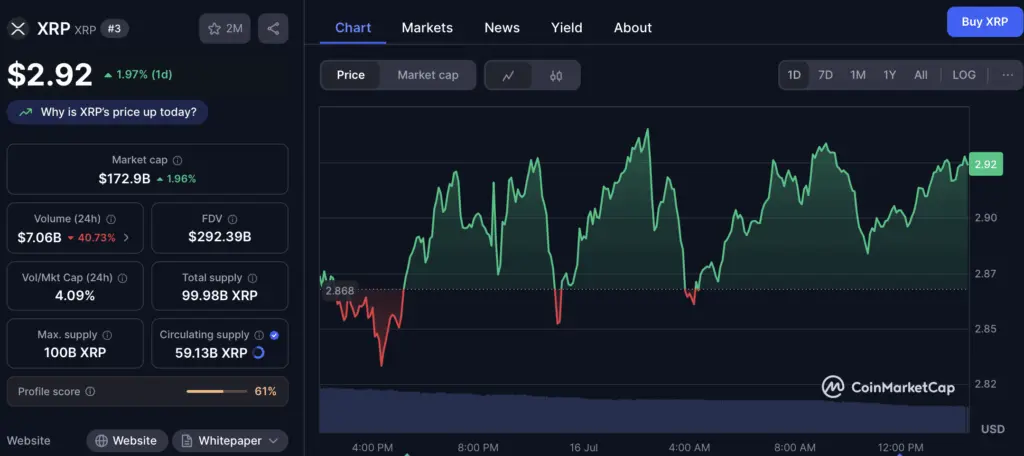Set chart range to 1M
The height and width of the screenshot is (456, 1024).
pyautogui.click(x=857, y=75)
